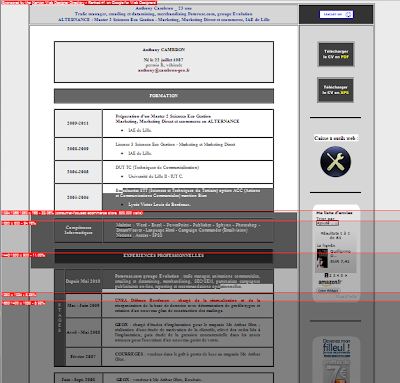Click the 'Compétences Informatiques' cell
Screen dimensions: 400x383
click(78, 230)
